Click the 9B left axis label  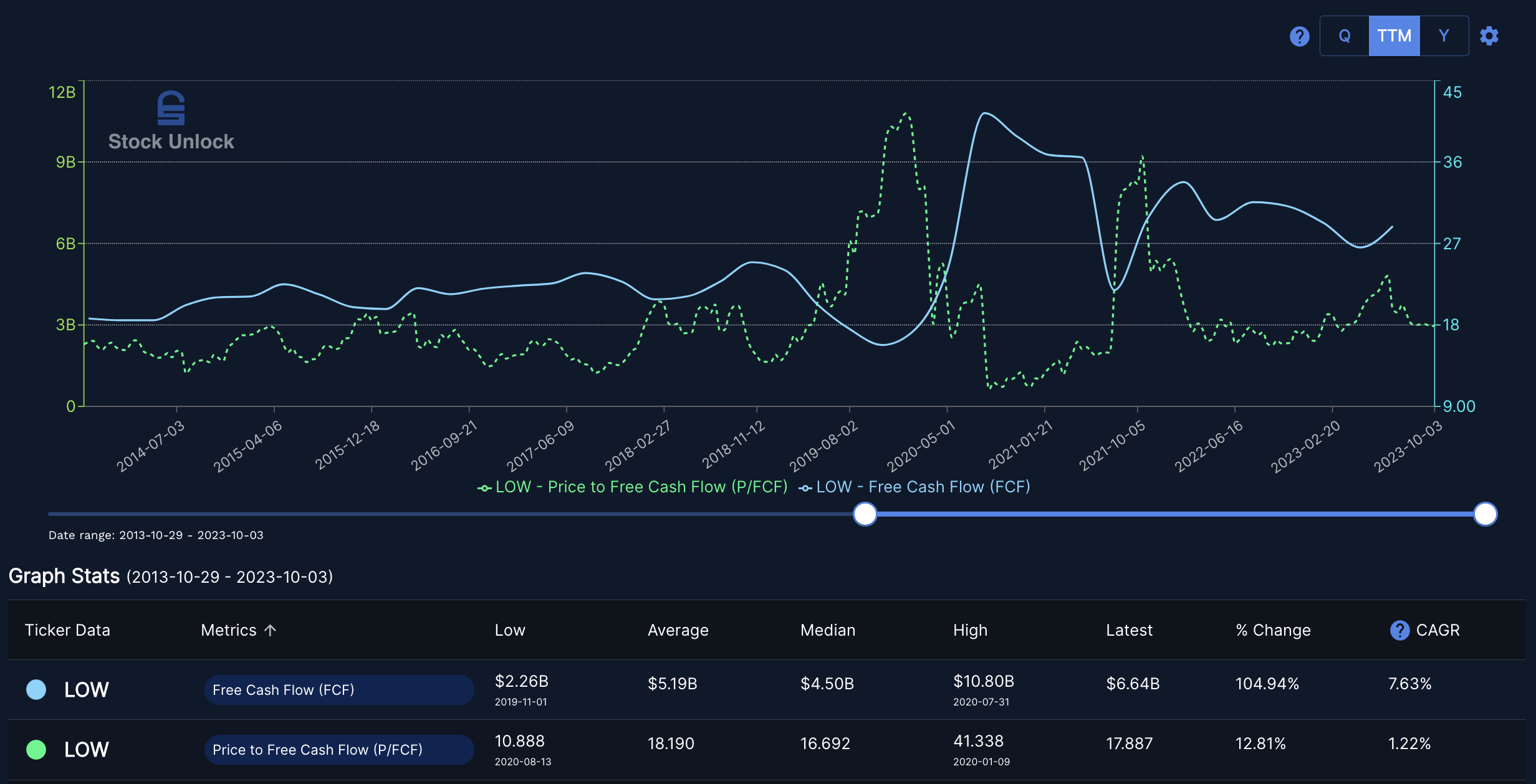click(x=66, y=162)
